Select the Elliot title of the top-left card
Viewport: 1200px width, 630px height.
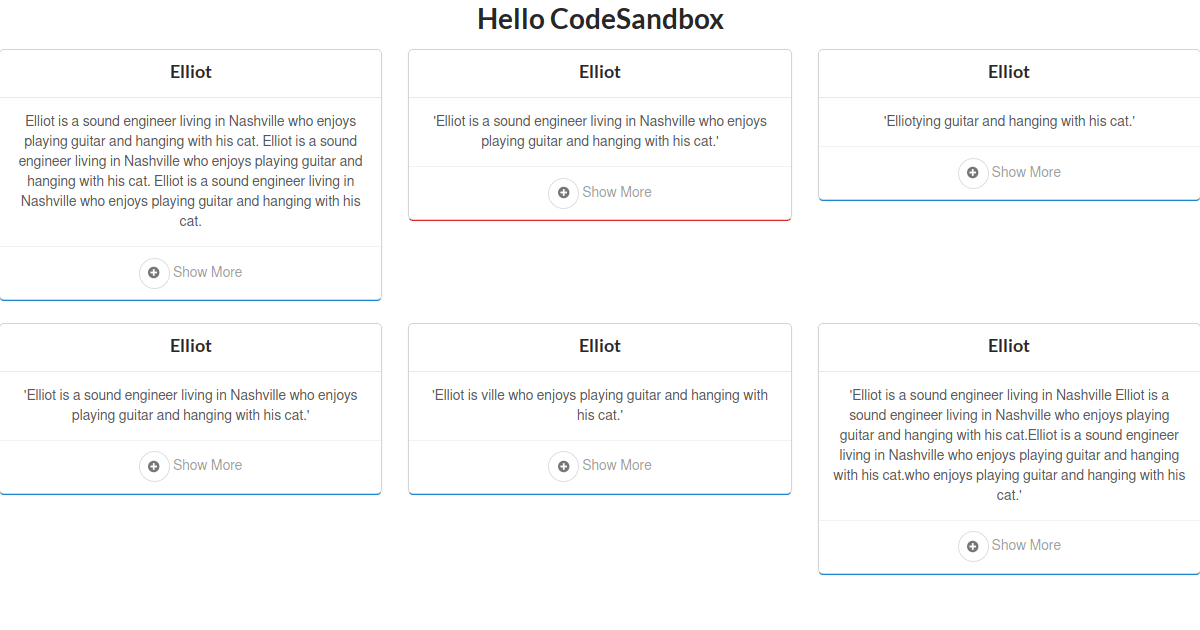pos(190,72)
